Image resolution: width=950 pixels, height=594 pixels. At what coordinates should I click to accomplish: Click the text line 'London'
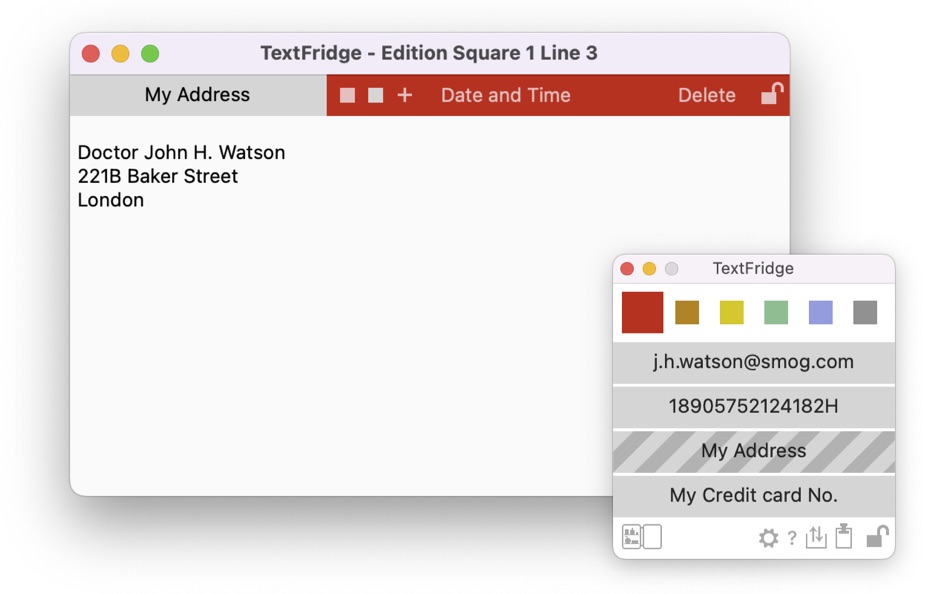111,200
